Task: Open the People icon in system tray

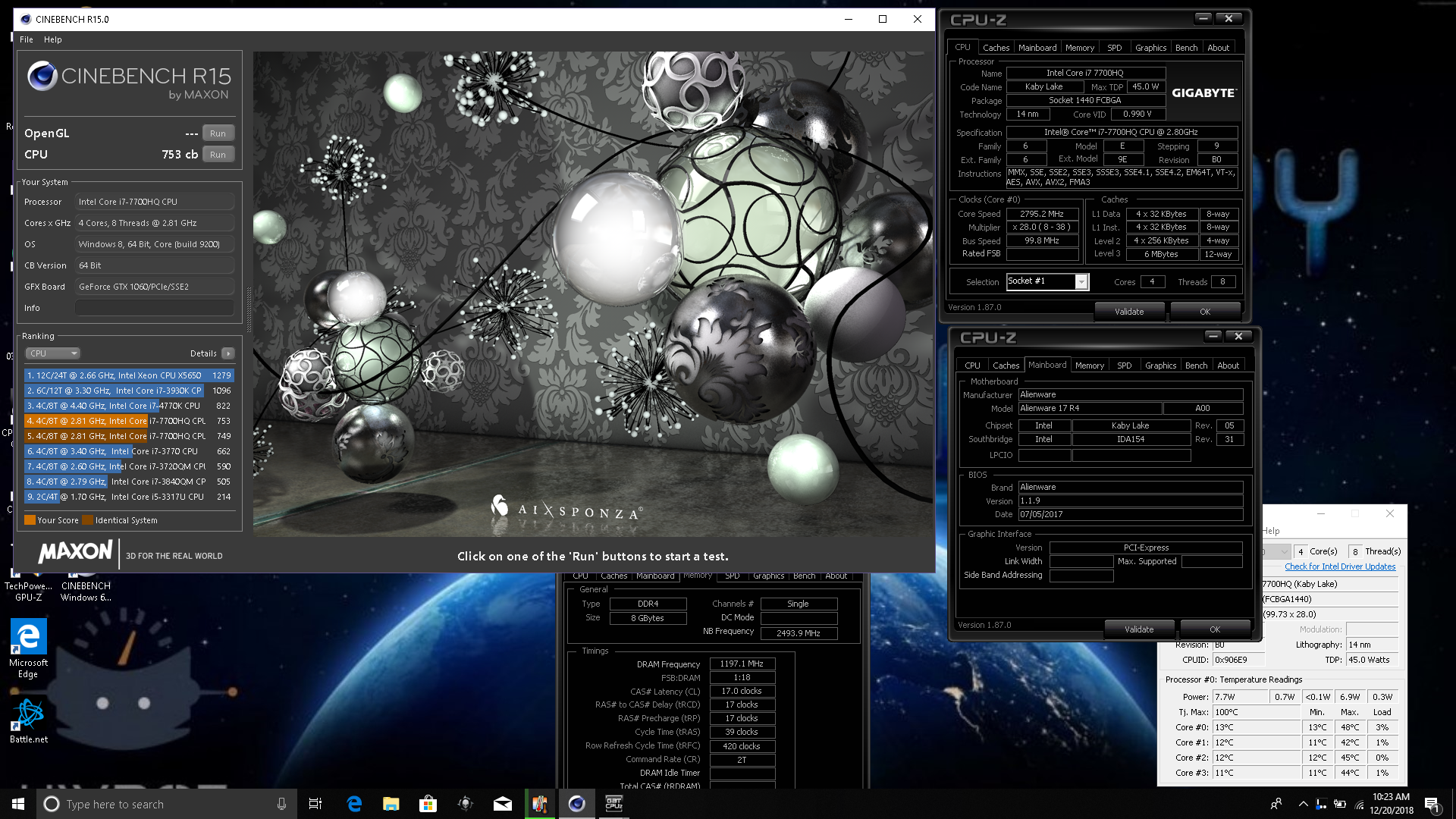Action: coord(1276,804)
